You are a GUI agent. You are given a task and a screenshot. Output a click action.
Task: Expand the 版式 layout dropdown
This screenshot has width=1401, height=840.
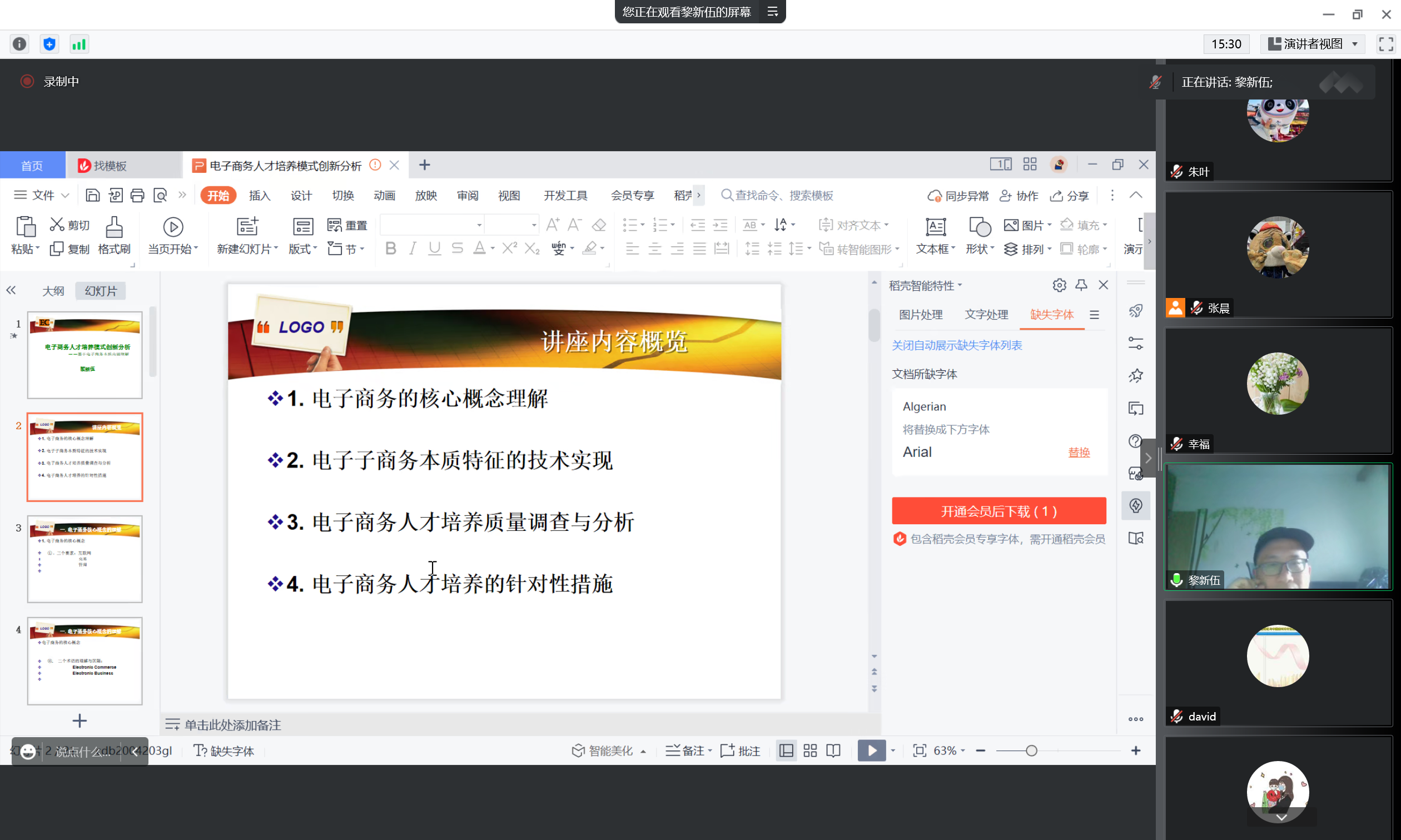pos(303,249)
